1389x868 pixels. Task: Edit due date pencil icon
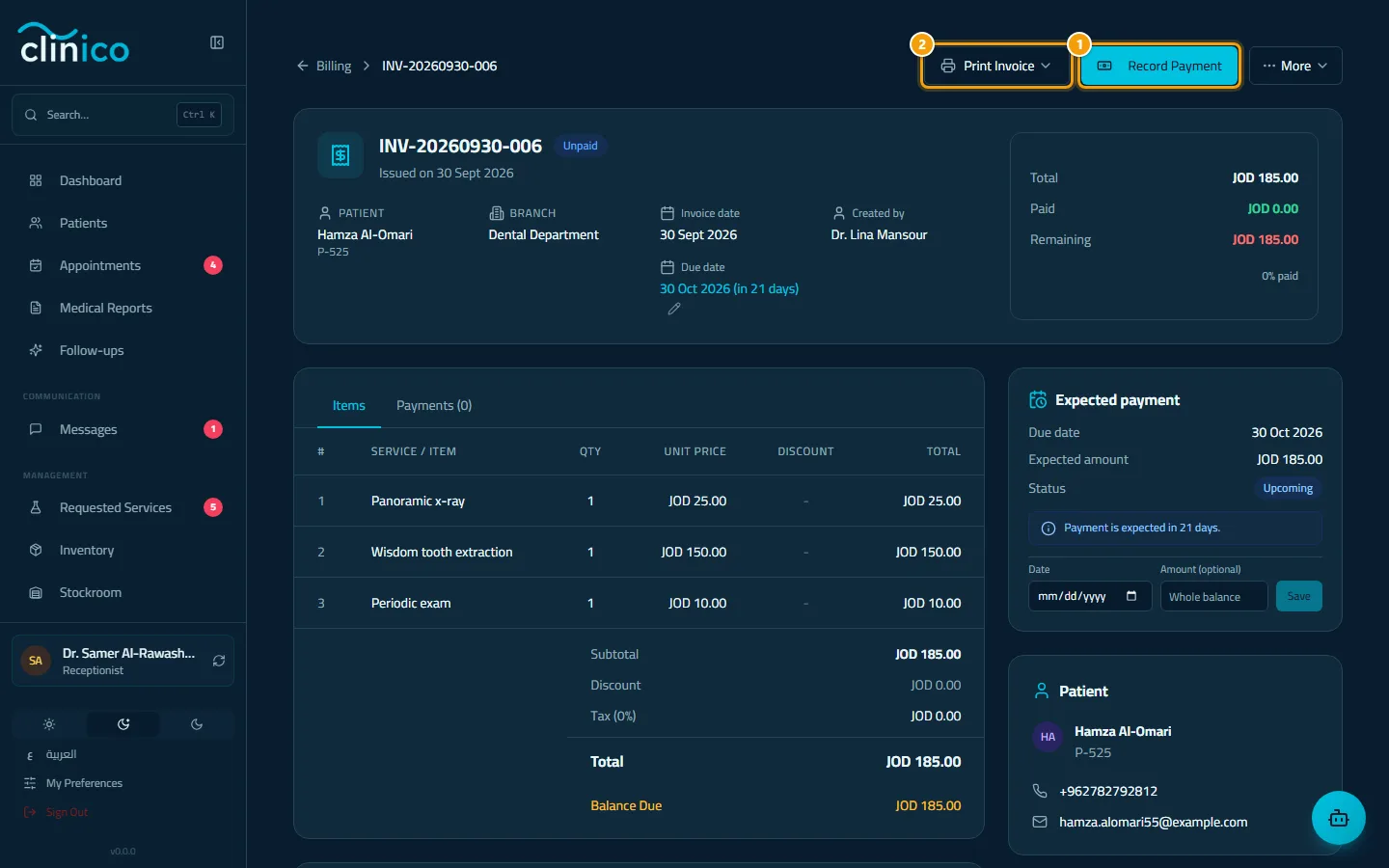674,309
